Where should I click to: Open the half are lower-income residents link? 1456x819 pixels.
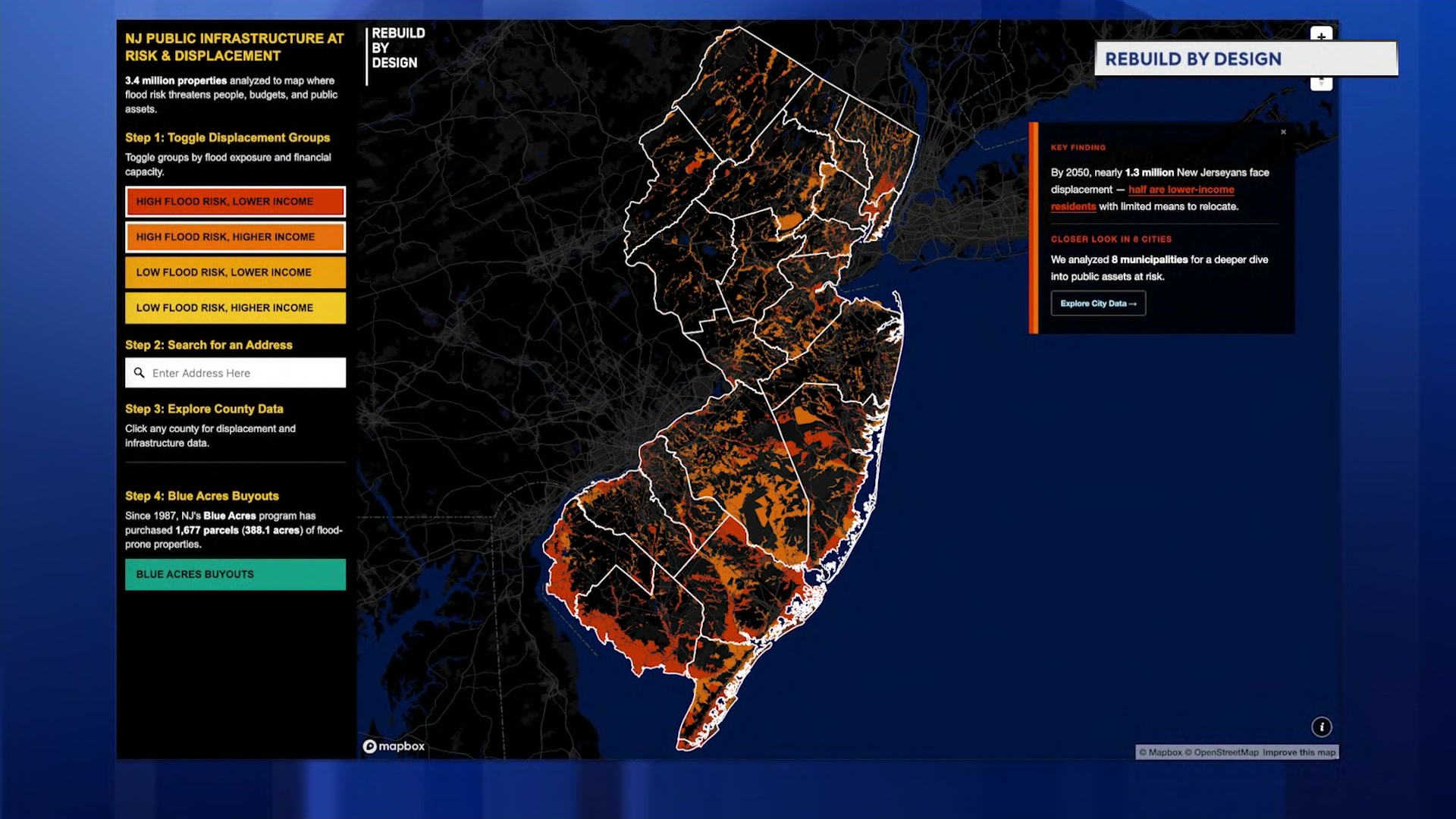click(1180, 190)
